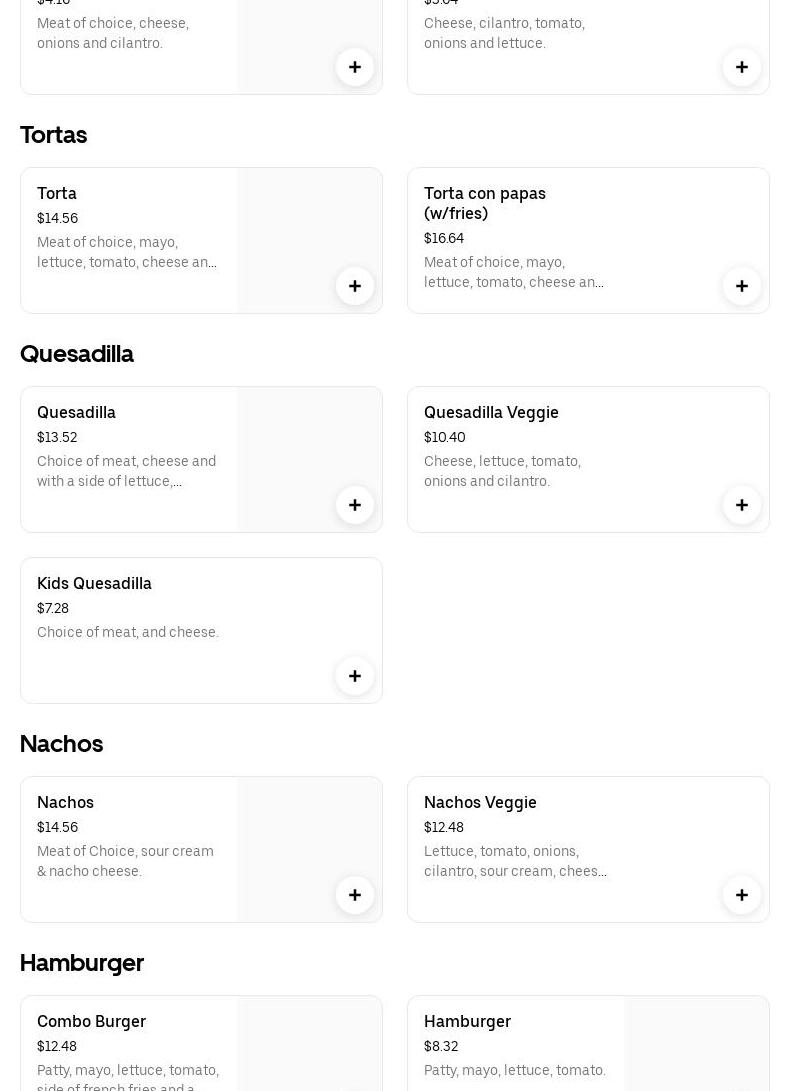The height and width of the screenshot is (1091, 804).
Task: Add the $4.16 meat of choice item
Action: tap(355, 67)
